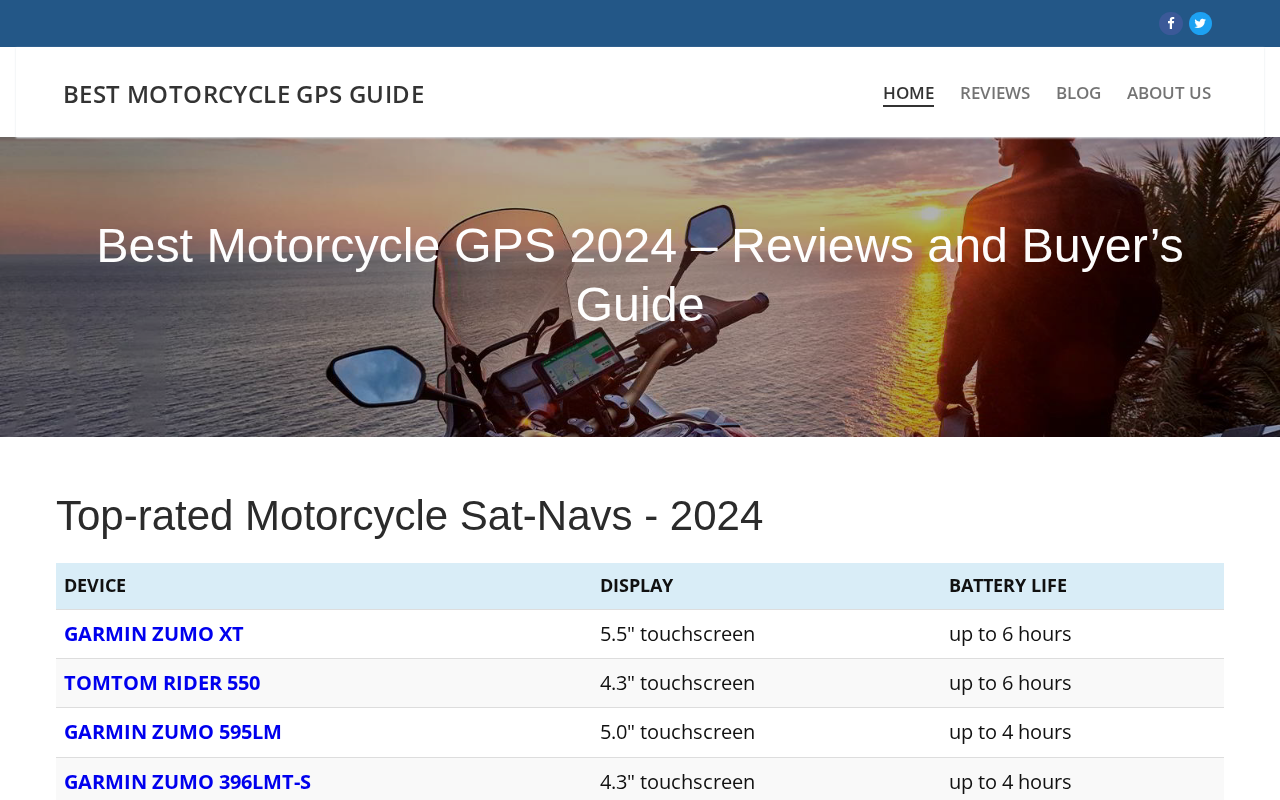The image size is (1280, 800).
Task: Click the Display column header
Action: click(636, 585)
